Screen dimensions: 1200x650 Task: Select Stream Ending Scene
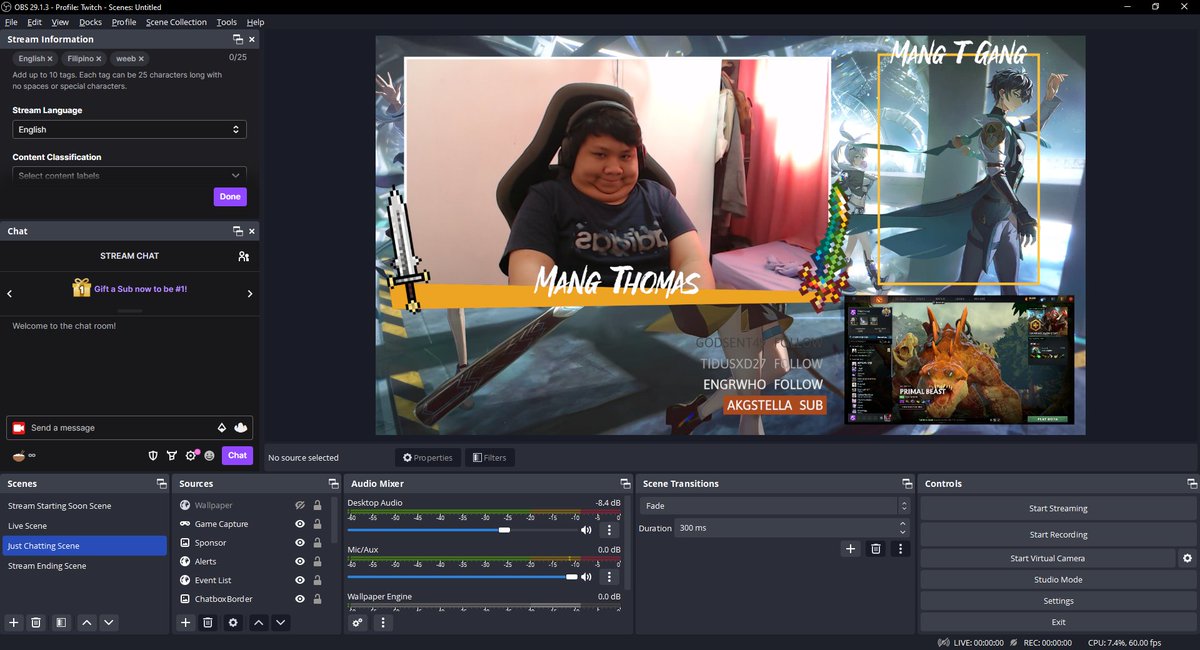coord(84,566)
